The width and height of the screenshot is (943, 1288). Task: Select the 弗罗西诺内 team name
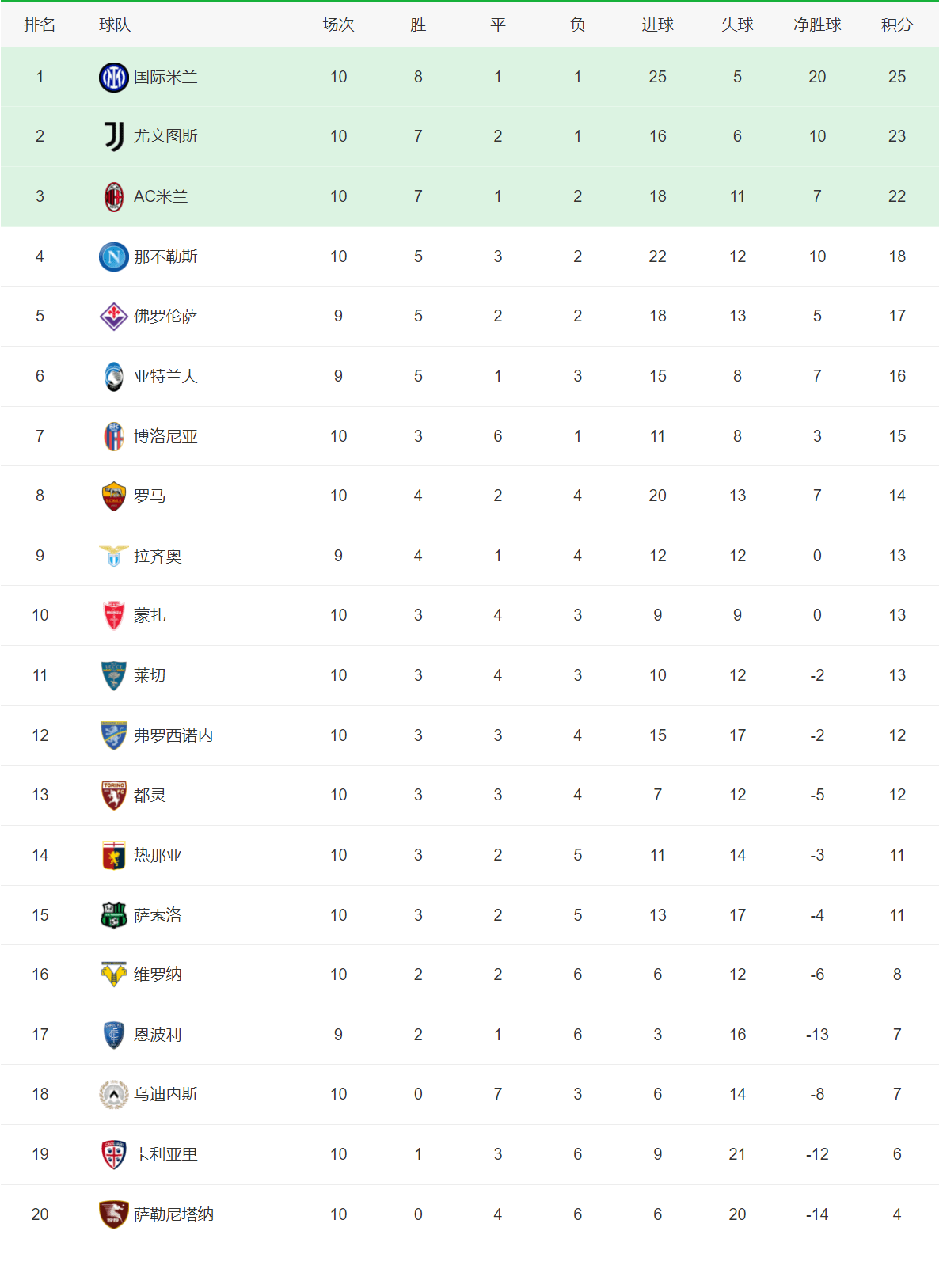(x=173, y=735)
